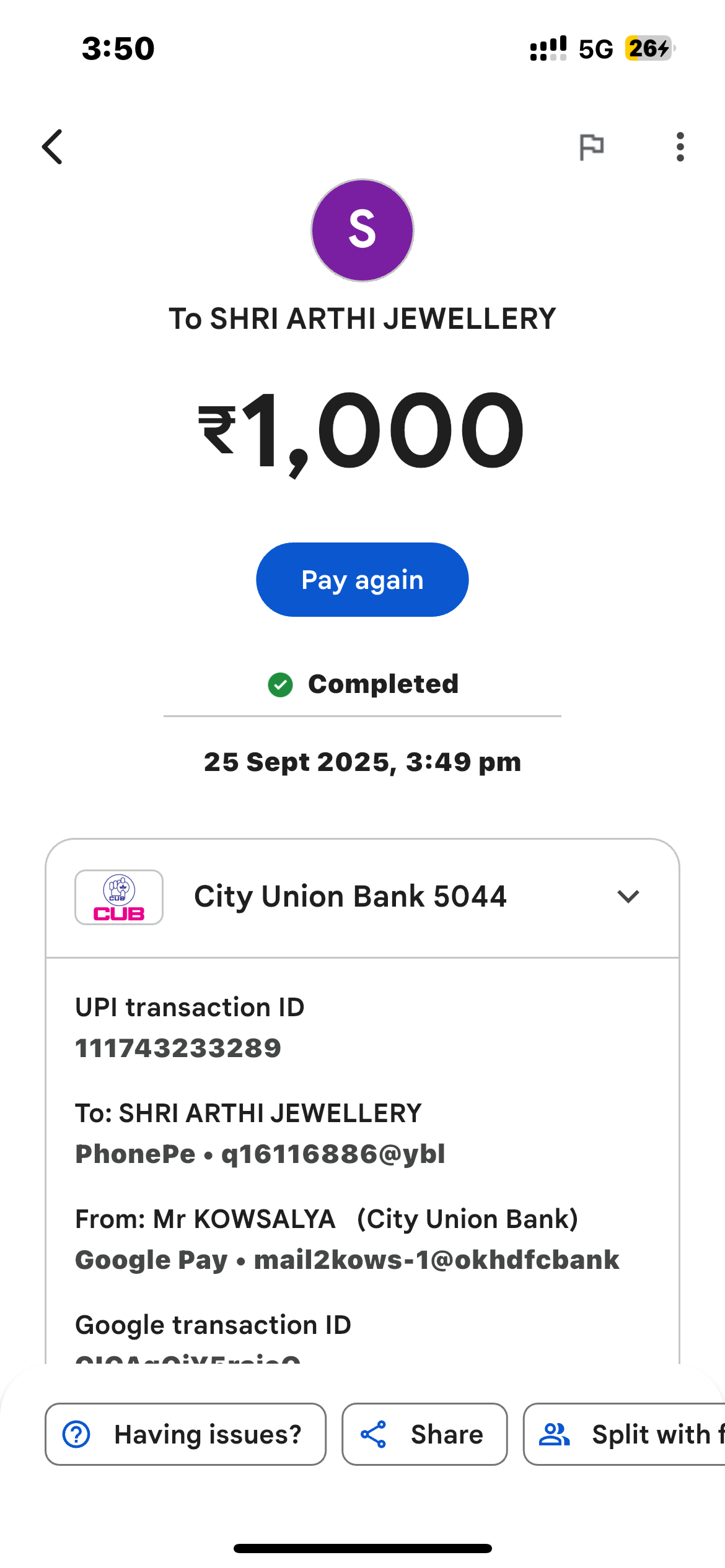Tap the flag report icon
The height and width of the screenshot is (1568, 725).
tap(591, 147)
